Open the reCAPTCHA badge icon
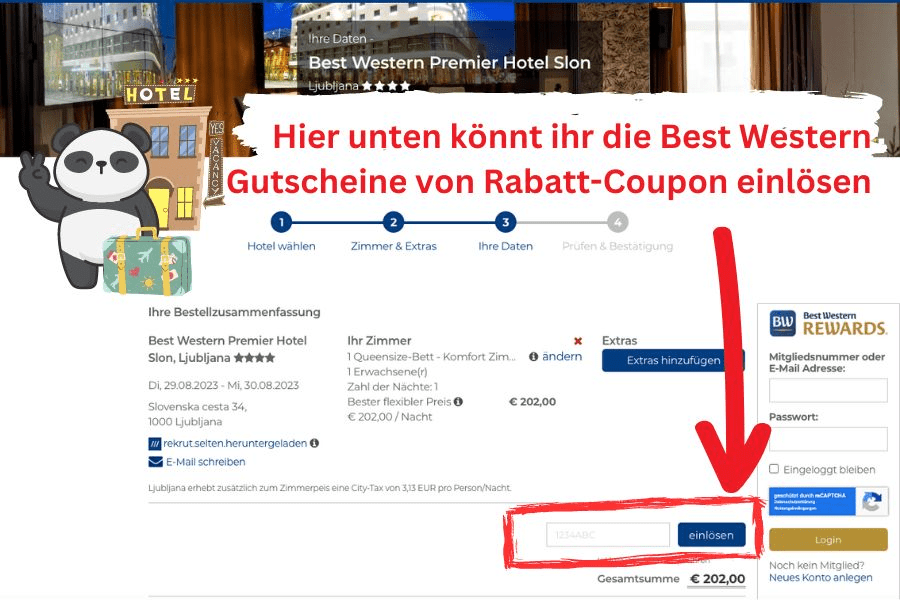This screenshot has width=900, height=600. click(x=871, y=502)
